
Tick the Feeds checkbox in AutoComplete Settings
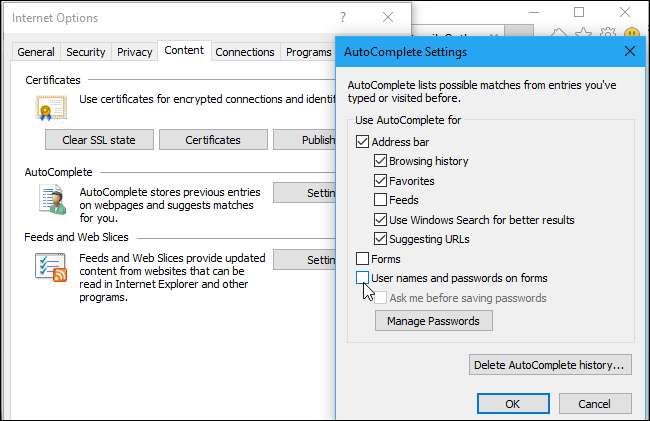(x=381, y=200)
